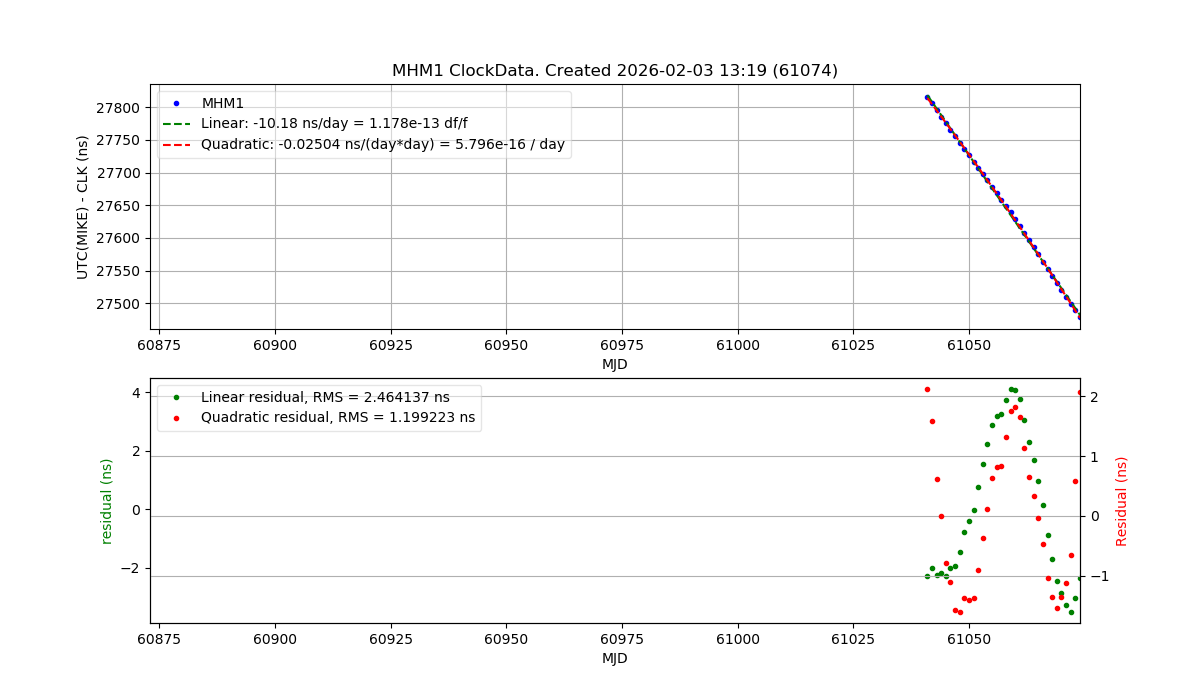The image size is (1200, 700).
Task: Click the red 'Residual (ns)' right axis label
Action: pyautogui.click(x=1121, y=501)
